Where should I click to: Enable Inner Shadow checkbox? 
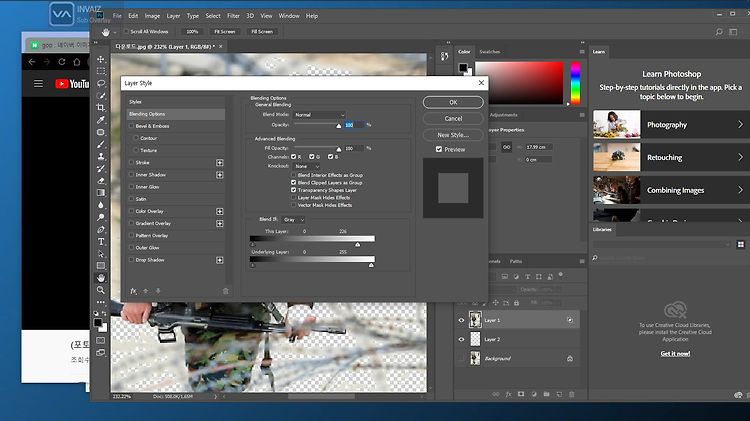132,175
